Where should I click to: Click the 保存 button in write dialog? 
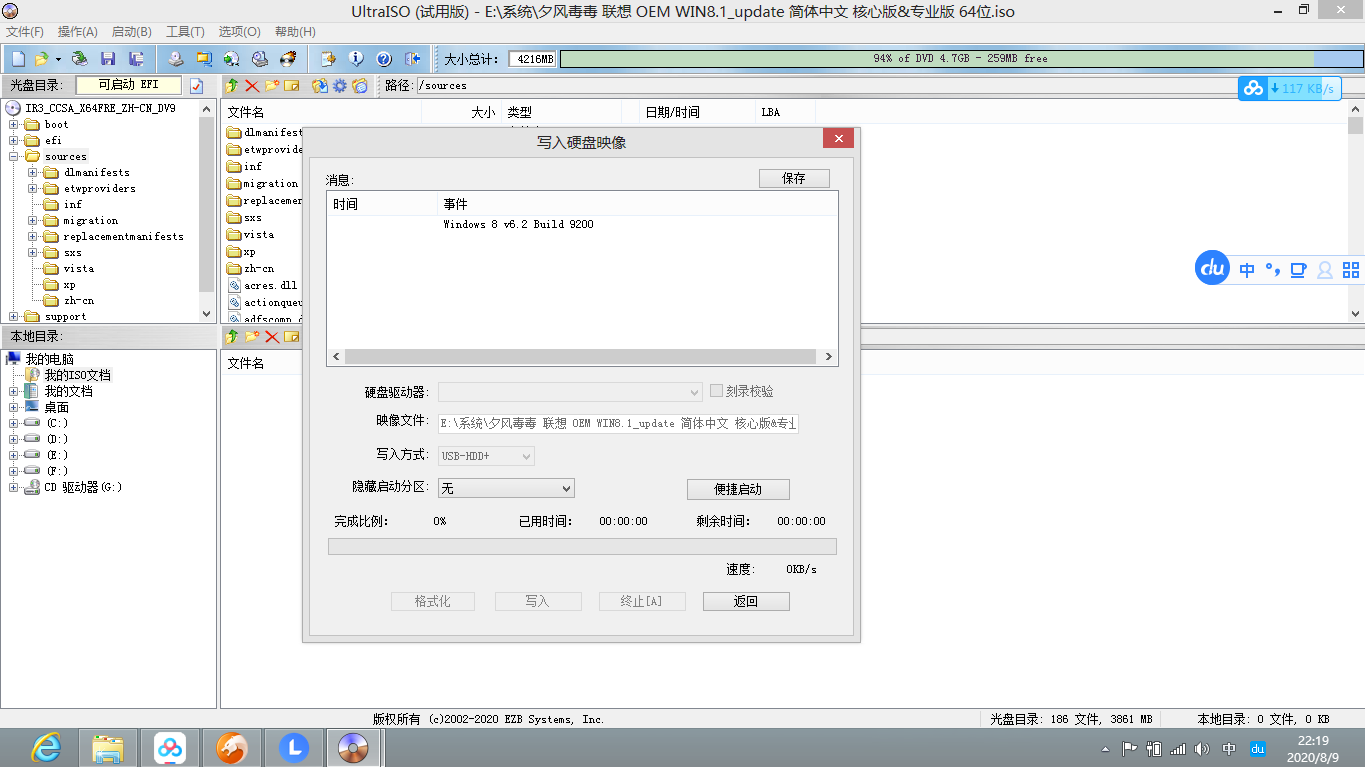(794, 178)
